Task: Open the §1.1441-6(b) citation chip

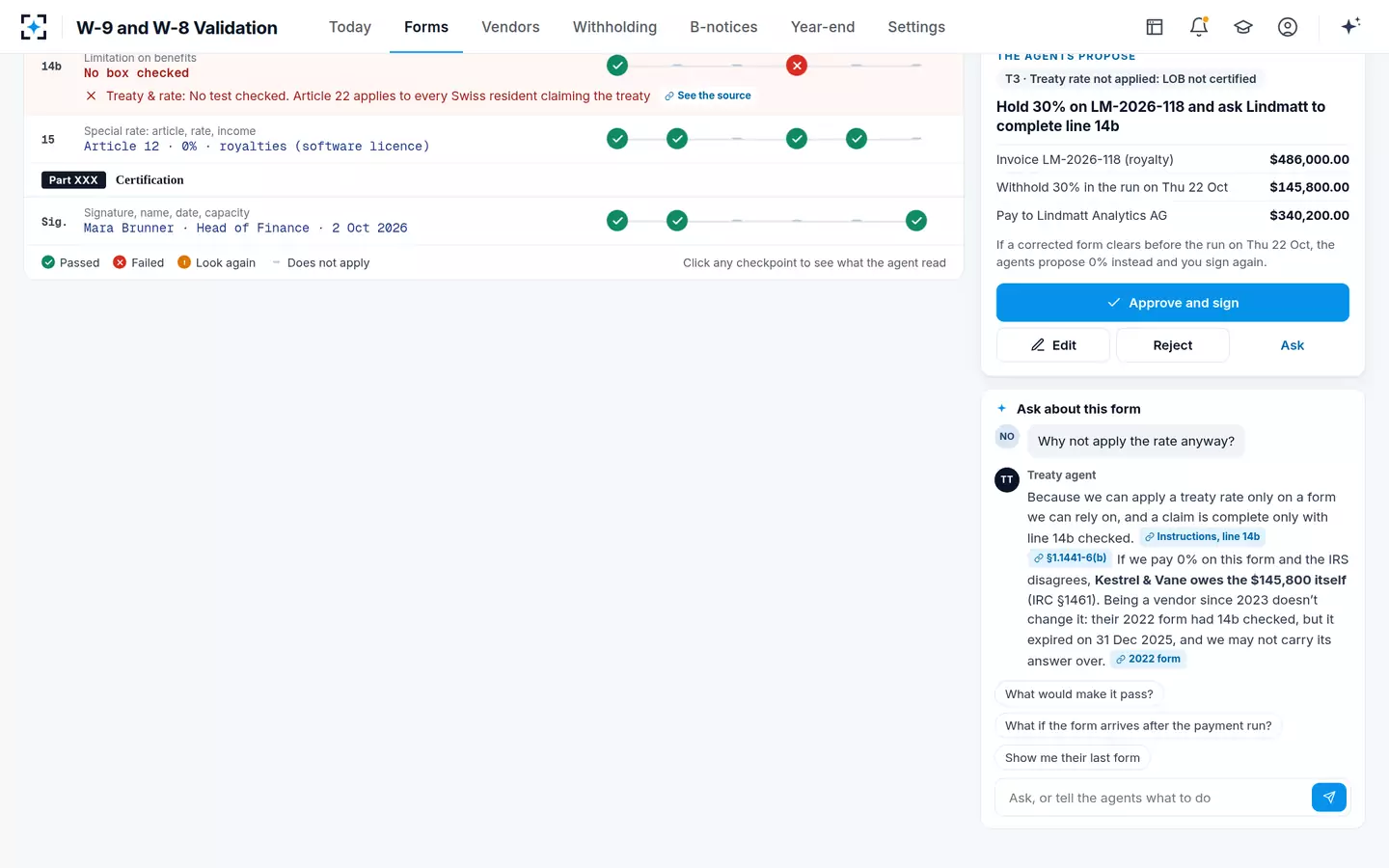Action: 1070,558
